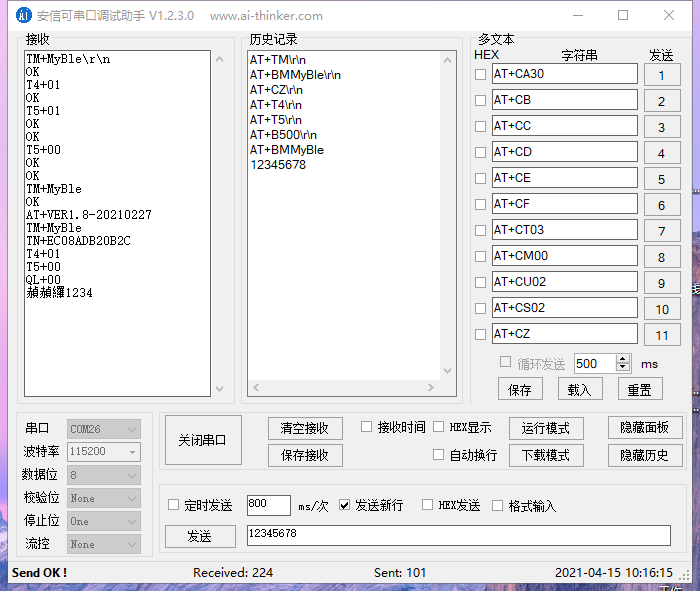This screenshot has height=591, width=700.
Task: Click the 发送 send button
Action: 200,536
